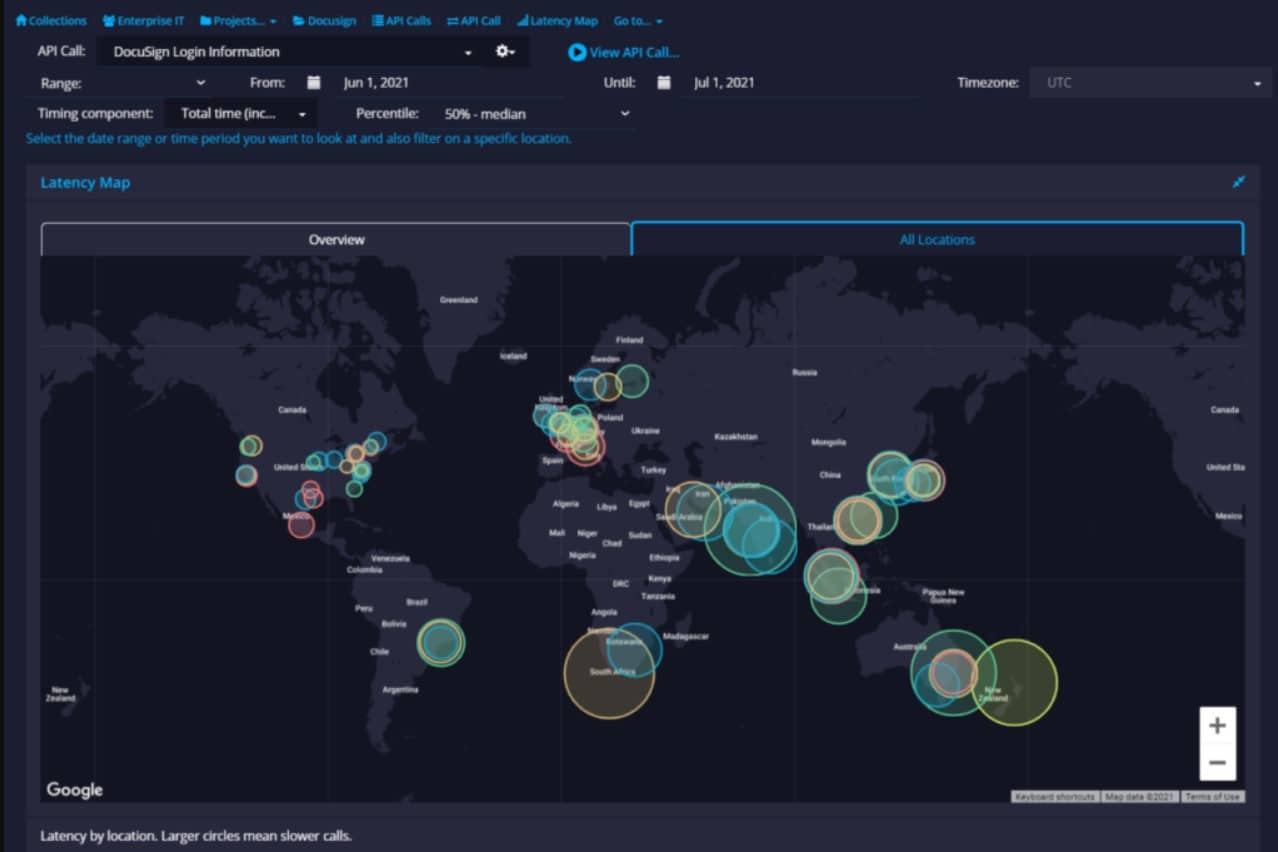Open the DocuSign Login Information API call dropdown
Image resolution: width=1278 pixels, height=852 pixels.
pyautogui.click(x=290, y=52)
